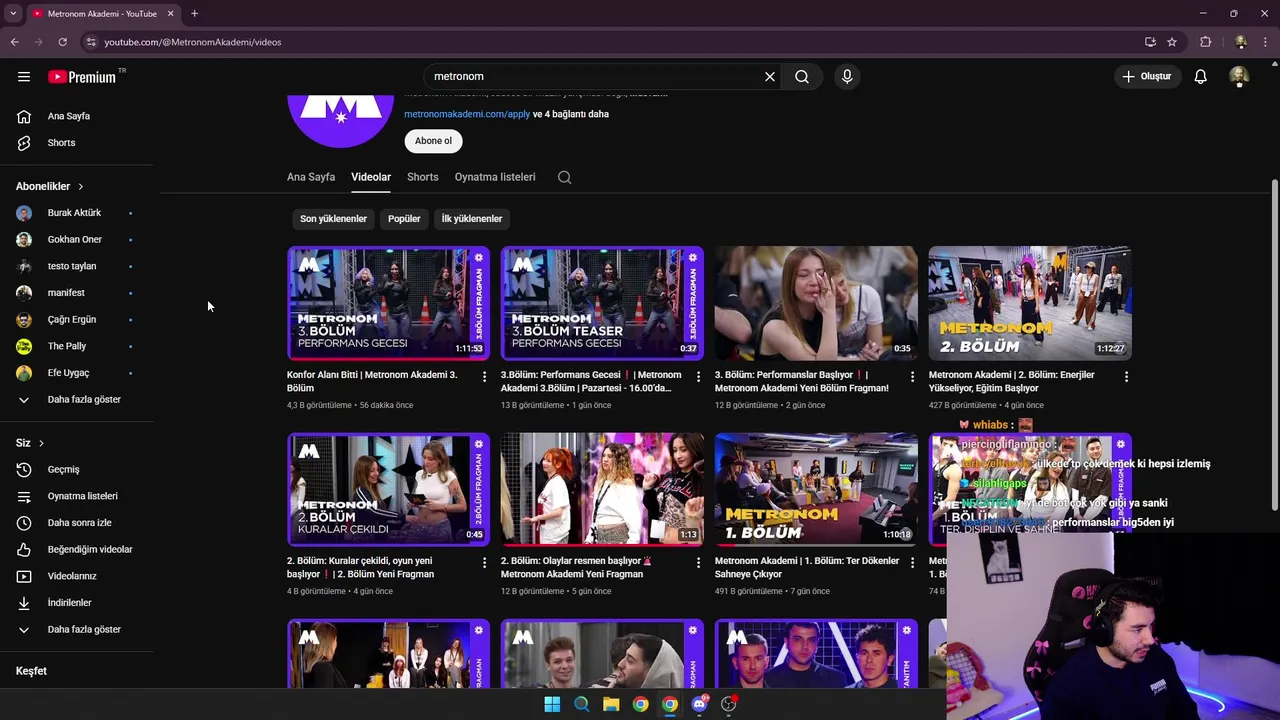The width and height of the screenshot is (1280, 720).
Task: Clear the search box with X icon
Action: [x=770, y=76]
